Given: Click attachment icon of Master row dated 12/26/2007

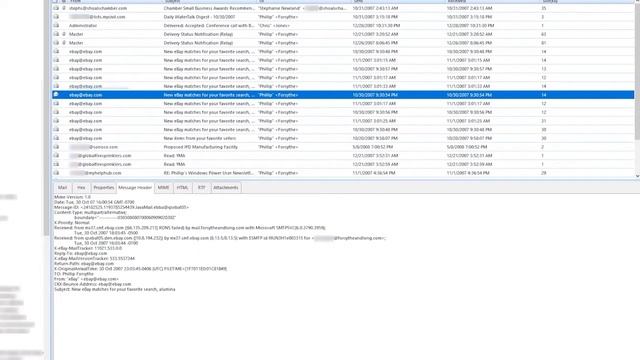Looking at the screenshot, I should pos(64,43).
